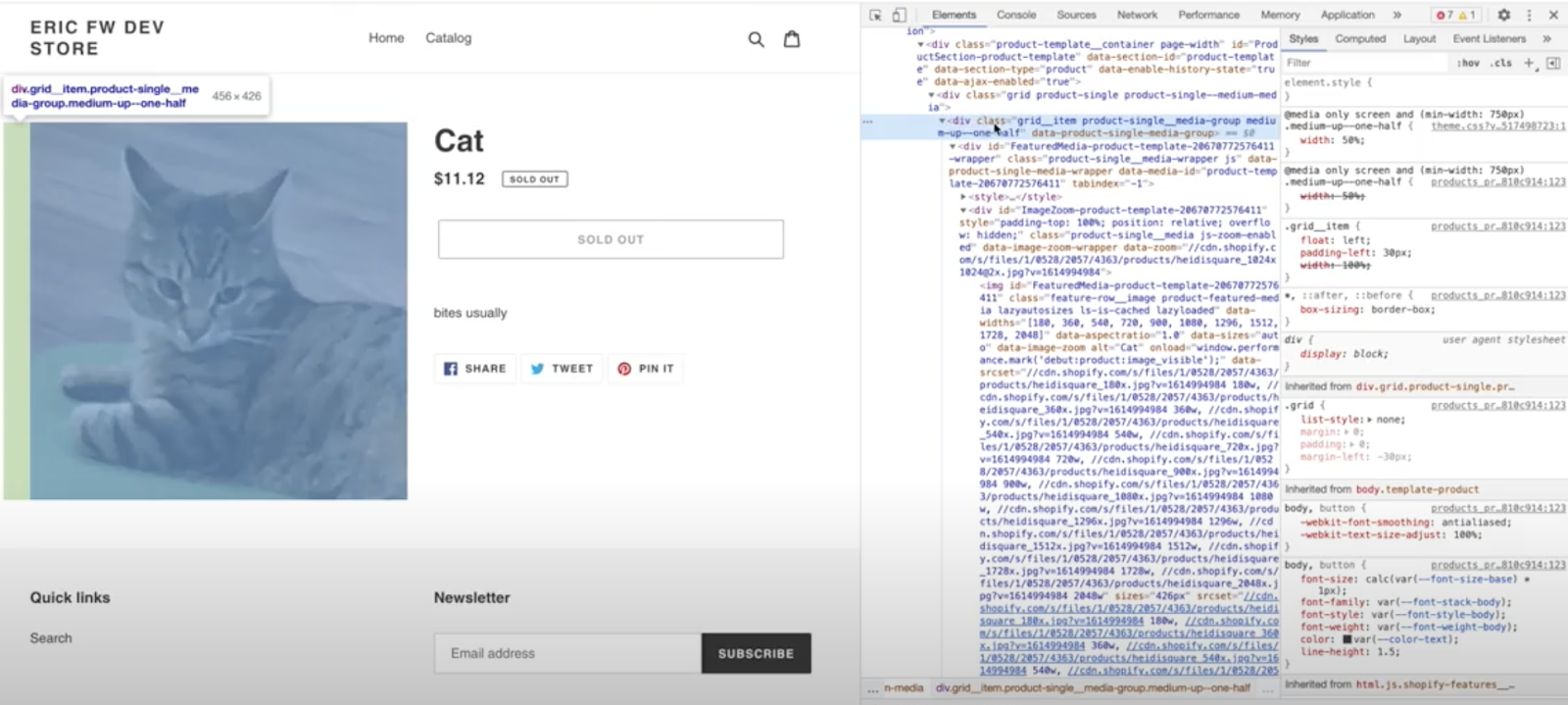Open the Event Listeners sub-tab

(x=1489, y=39)
